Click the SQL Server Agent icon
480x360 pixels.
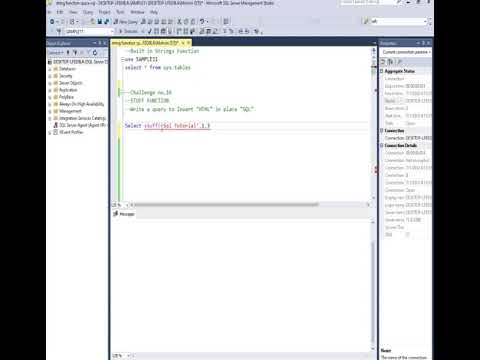tap(56, 125)
